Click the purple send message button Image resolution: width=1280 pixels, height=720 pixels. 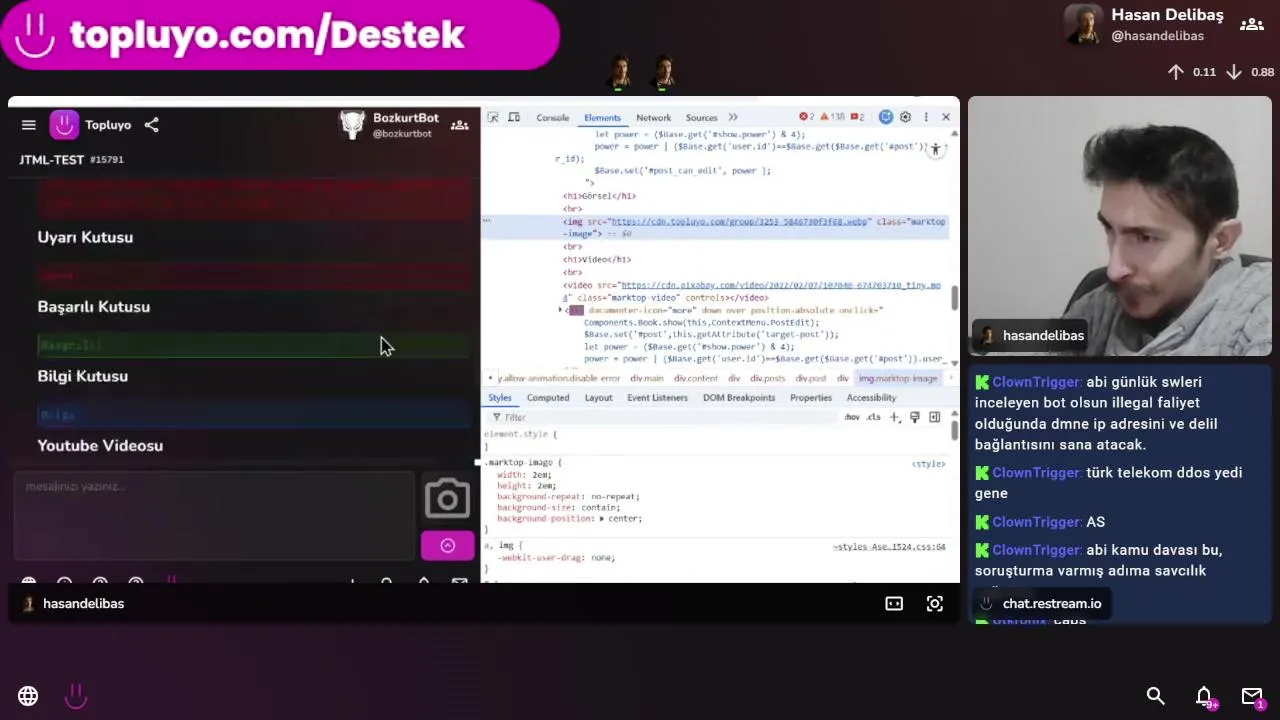(447, 546)
